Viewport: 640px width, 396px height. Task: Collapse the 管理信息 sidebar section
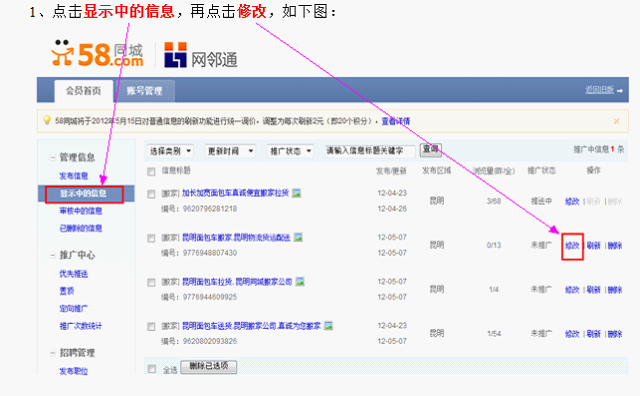click(52, 157)
